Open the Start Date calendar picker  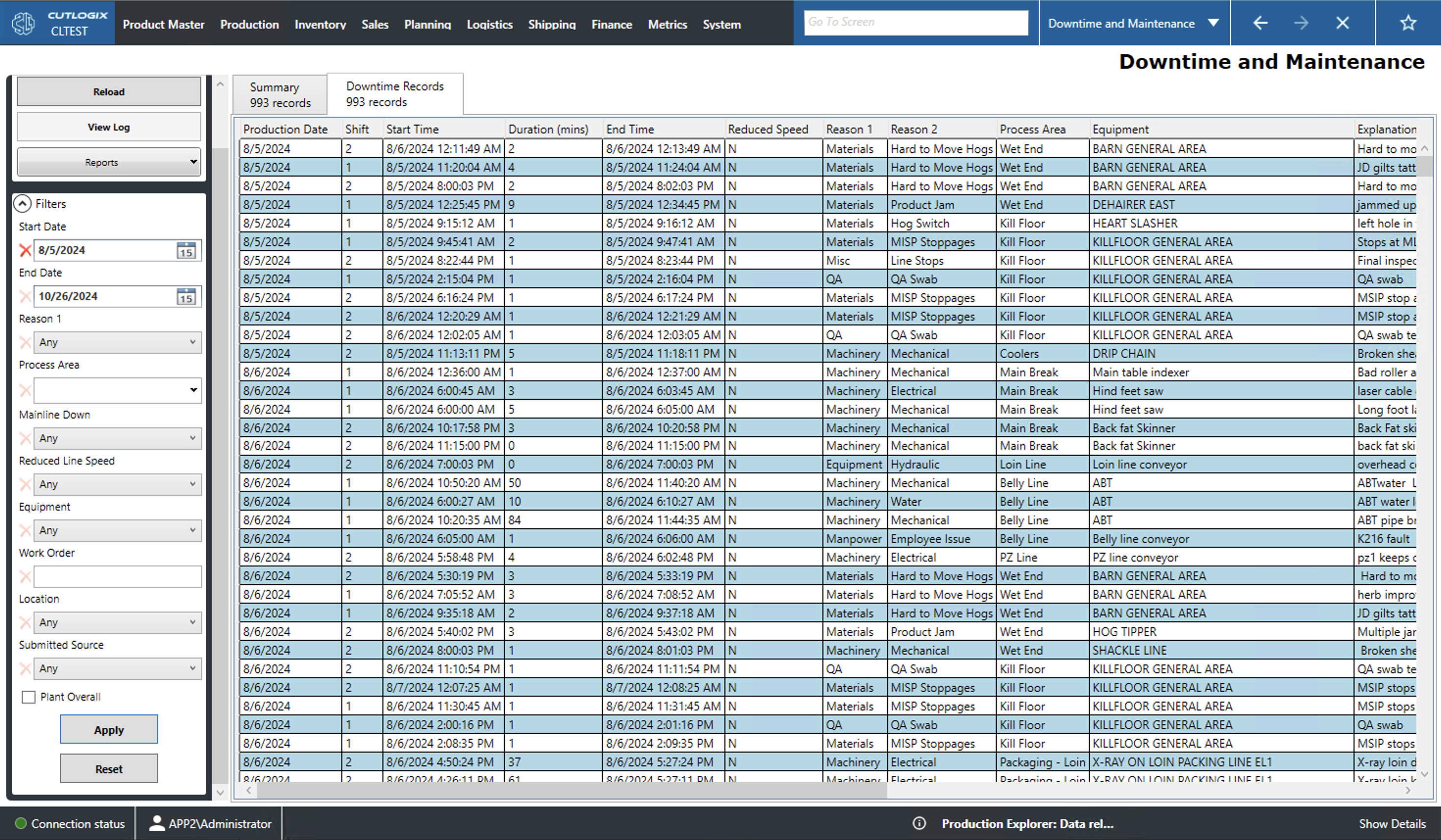tap(186, 250)
